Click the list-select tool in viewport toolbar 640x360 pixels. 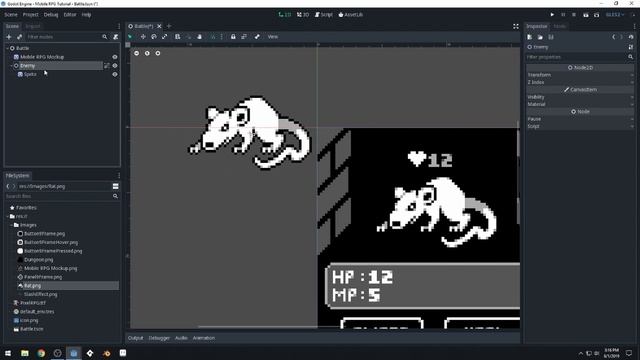click(178, 37)
